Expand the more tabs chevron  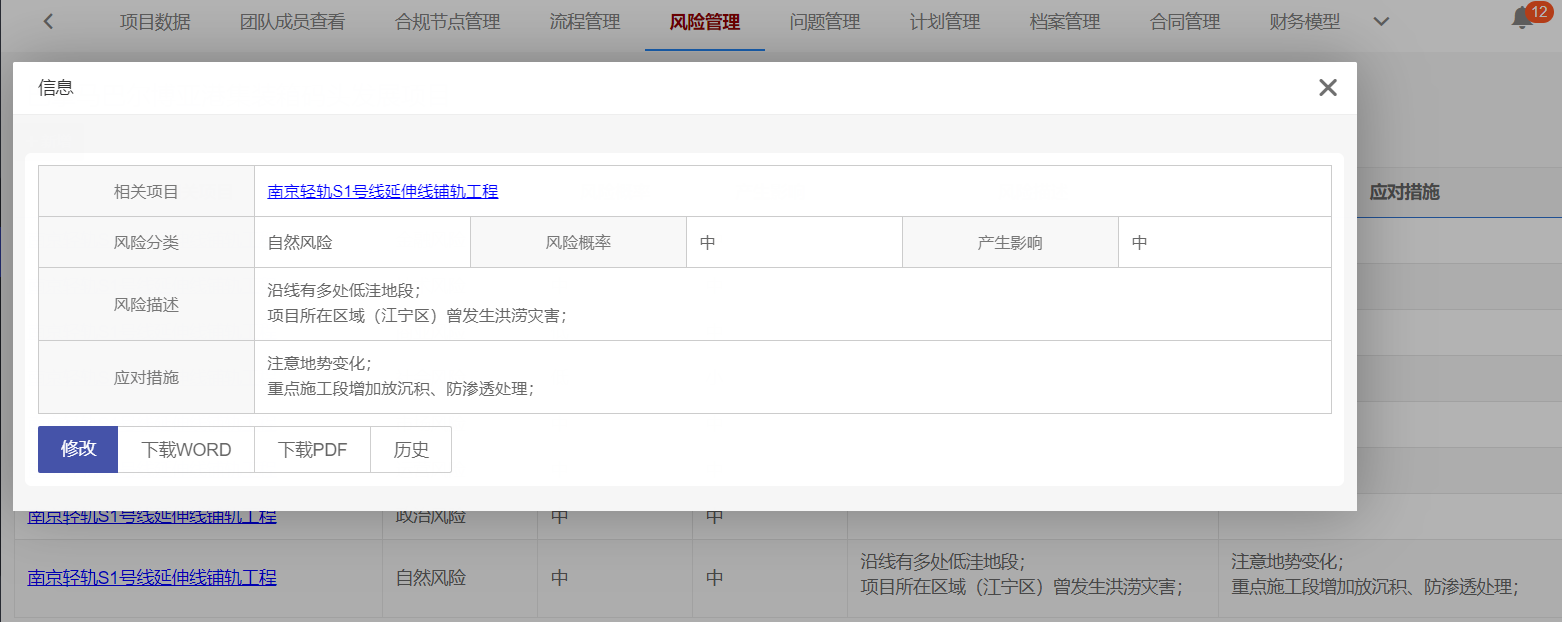pos(1381,22)
